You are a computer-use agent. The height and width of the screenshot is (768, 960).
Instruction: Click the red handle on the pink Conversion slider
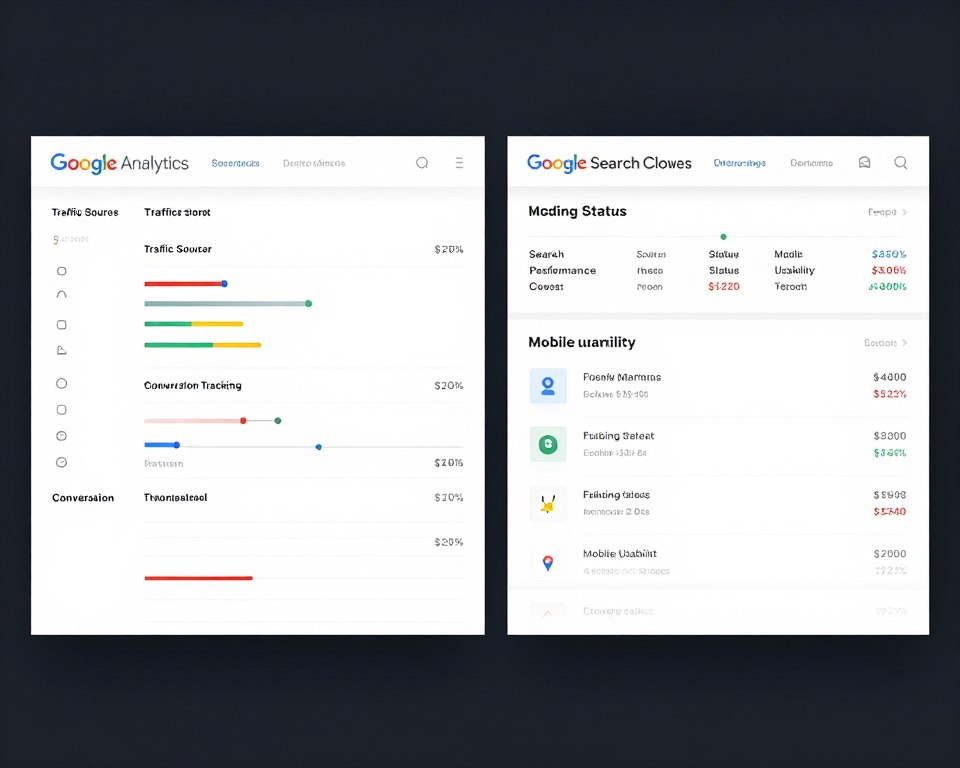tap(243, 421)
